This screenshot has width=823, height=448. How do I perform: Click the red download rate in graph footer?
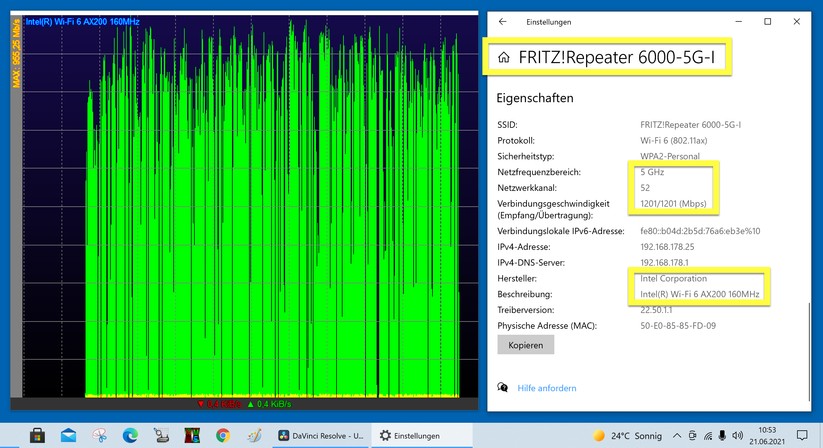click(x=219, y=404)
